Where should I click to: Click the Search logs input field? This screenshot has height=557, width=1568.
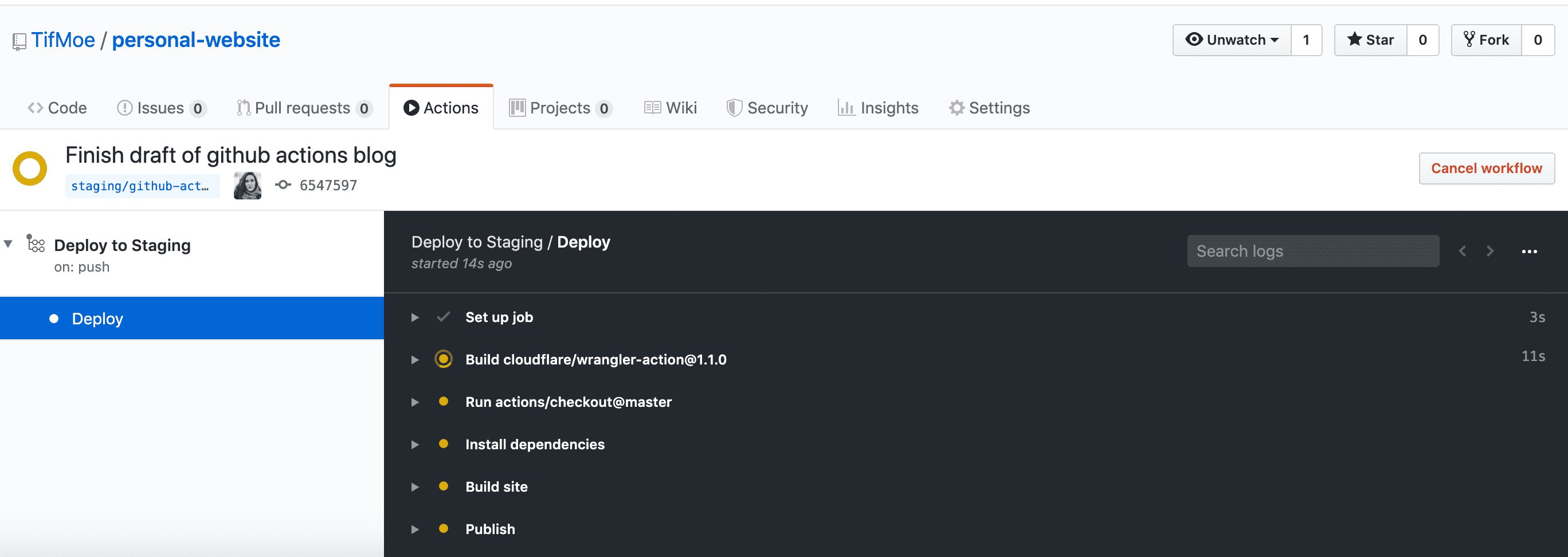1312,251
